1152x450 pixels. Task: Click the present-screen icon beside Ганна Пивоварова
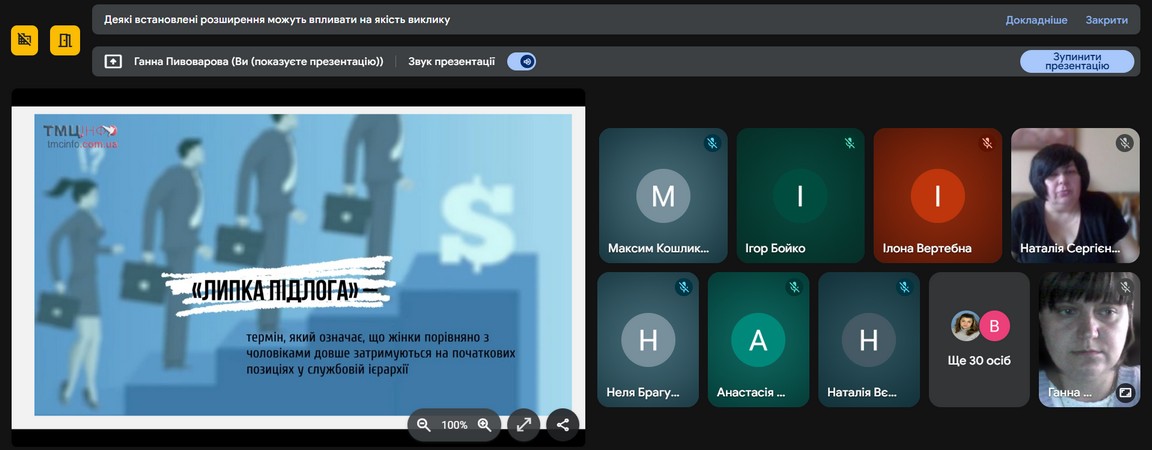[x=113, y=61]
